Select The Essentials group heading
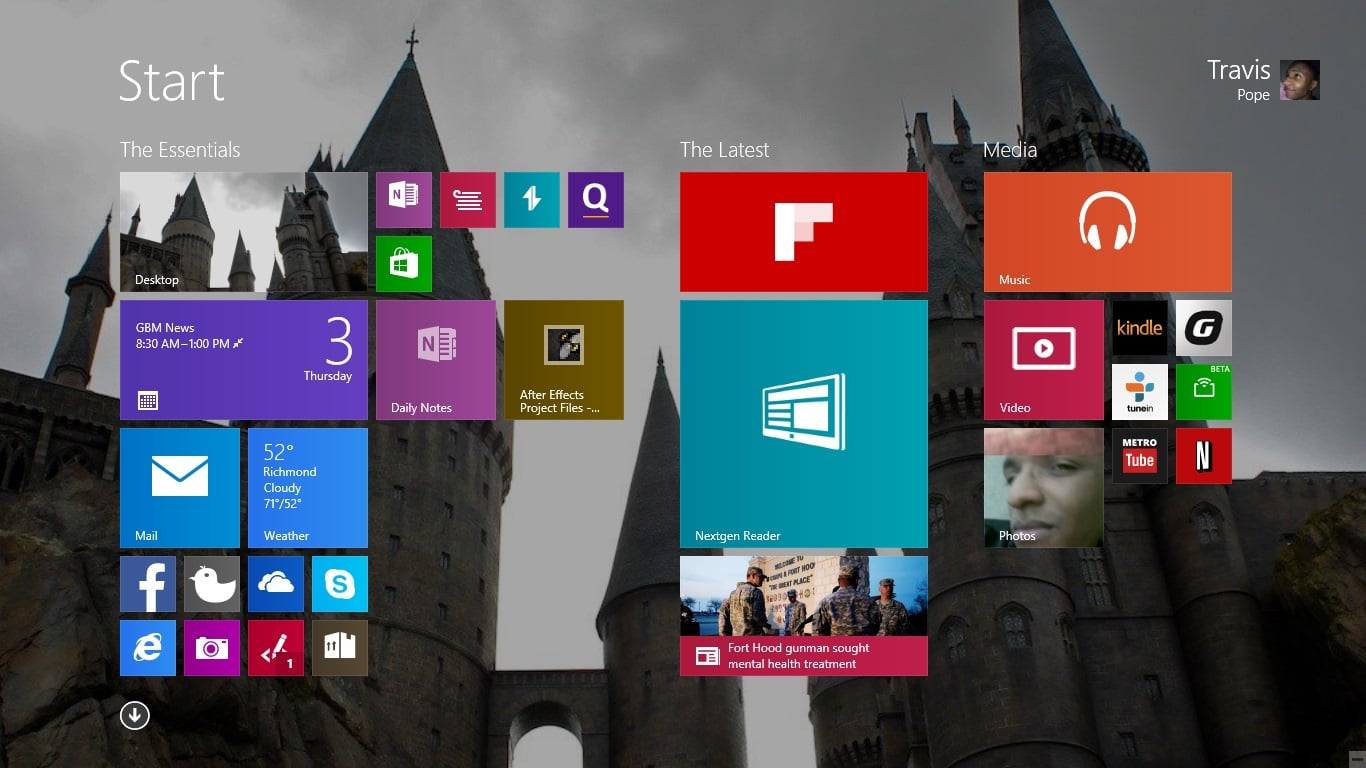Image resolution: width=1366 pixels, height=768 pixels. [x=180, y=150]
